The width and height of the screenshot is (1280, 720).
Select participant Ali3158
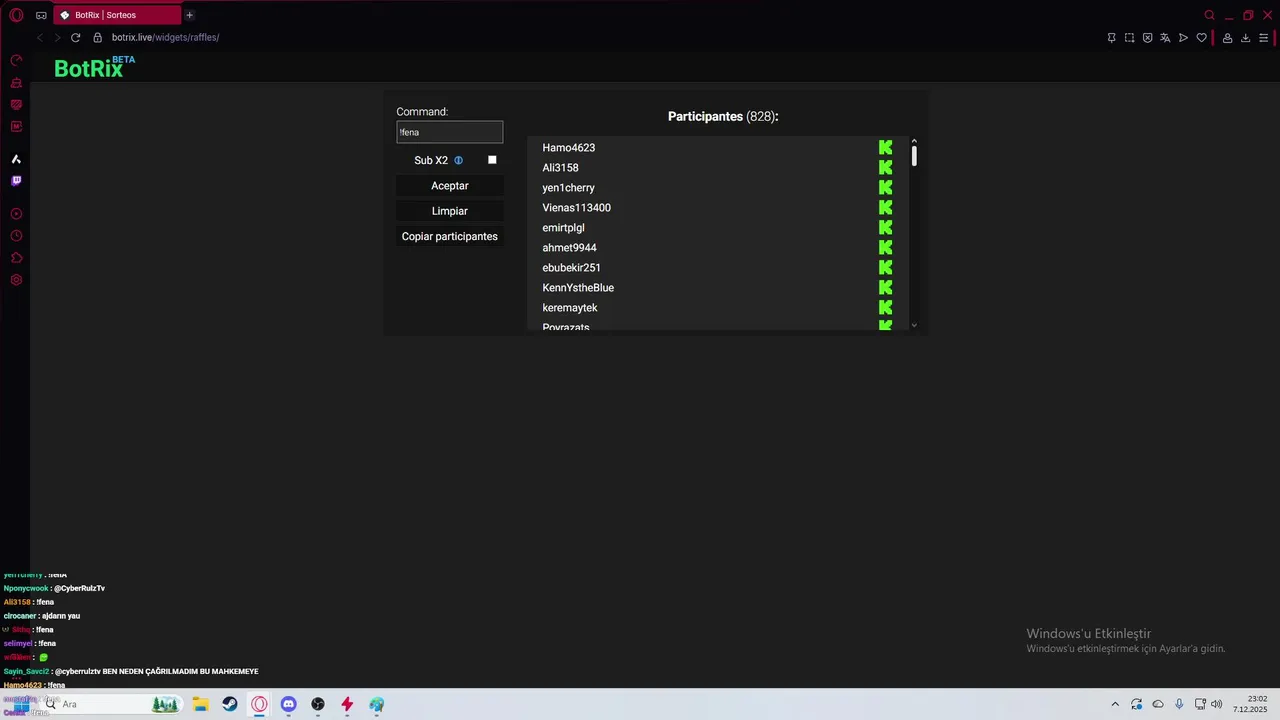click(x=560, y=168)
